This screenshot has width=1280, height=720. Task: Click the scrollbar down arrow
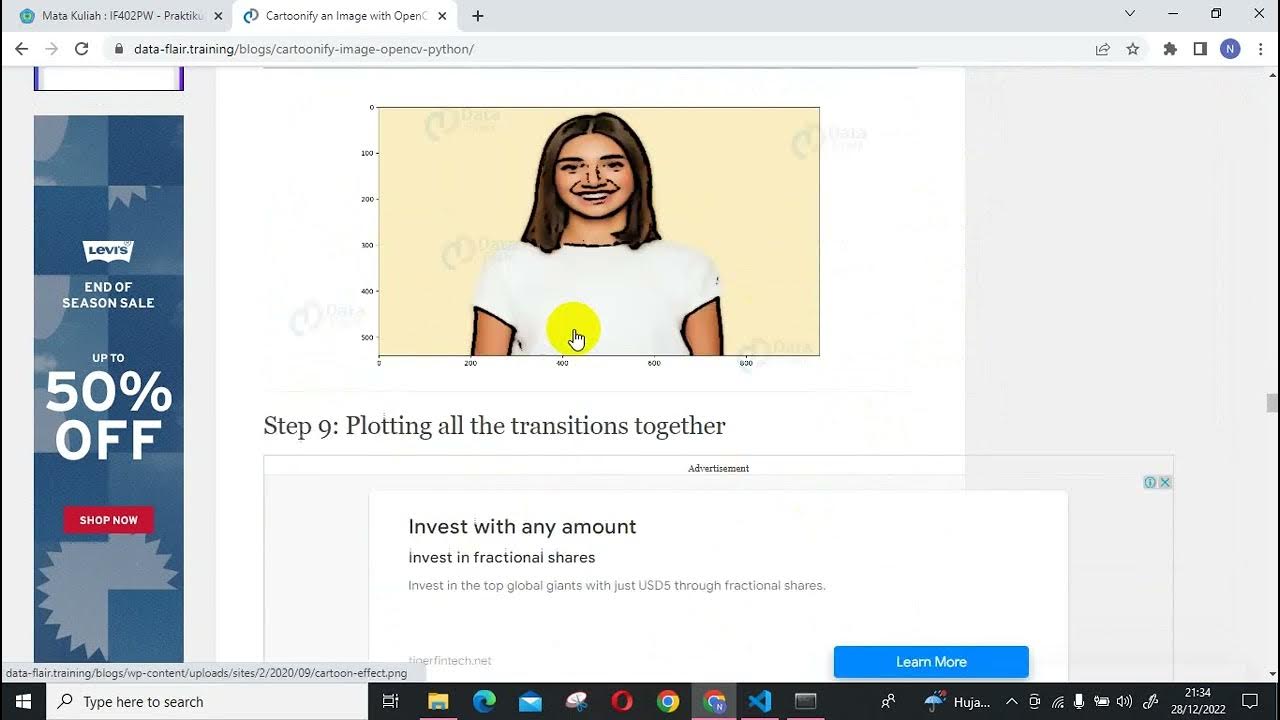coord(1272,674)
